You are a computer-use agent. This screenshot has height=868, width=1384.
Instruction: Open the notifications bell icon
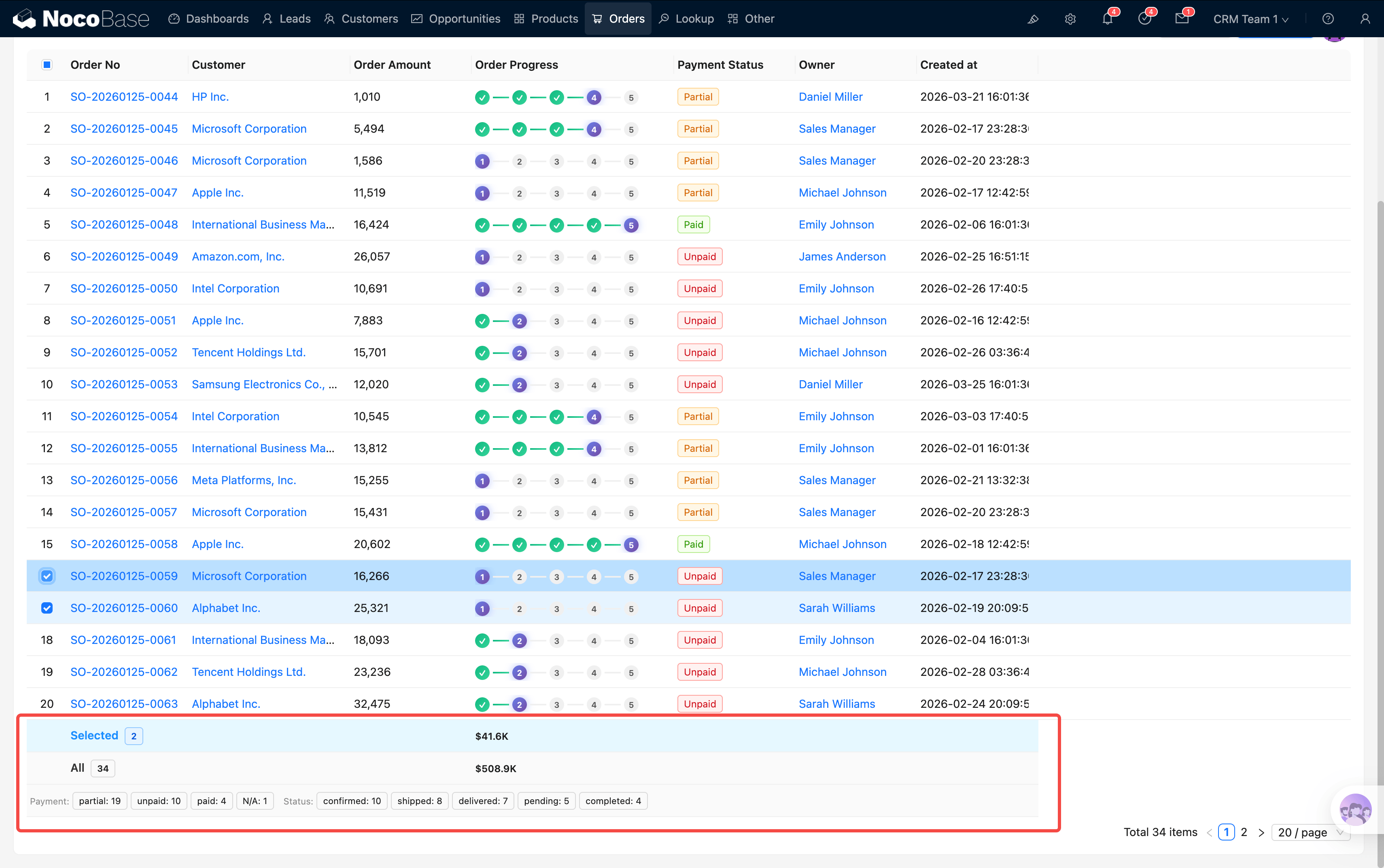(1107, 19)
